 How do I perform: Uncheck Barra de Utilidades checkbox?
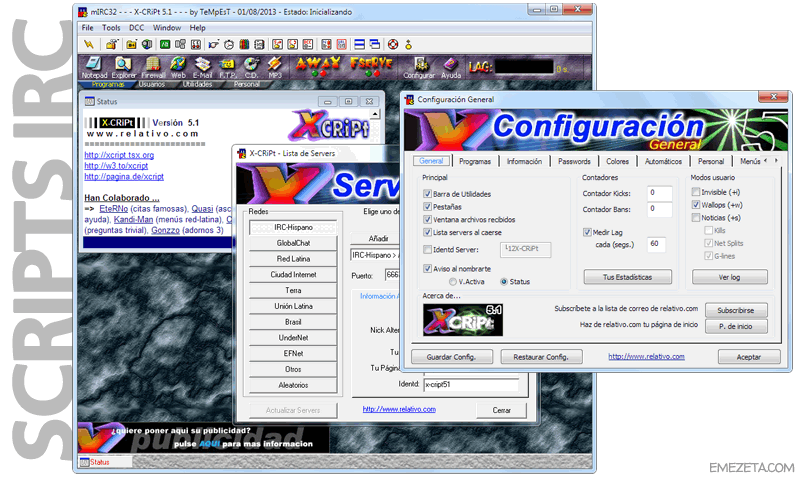(x=429, y=194)
